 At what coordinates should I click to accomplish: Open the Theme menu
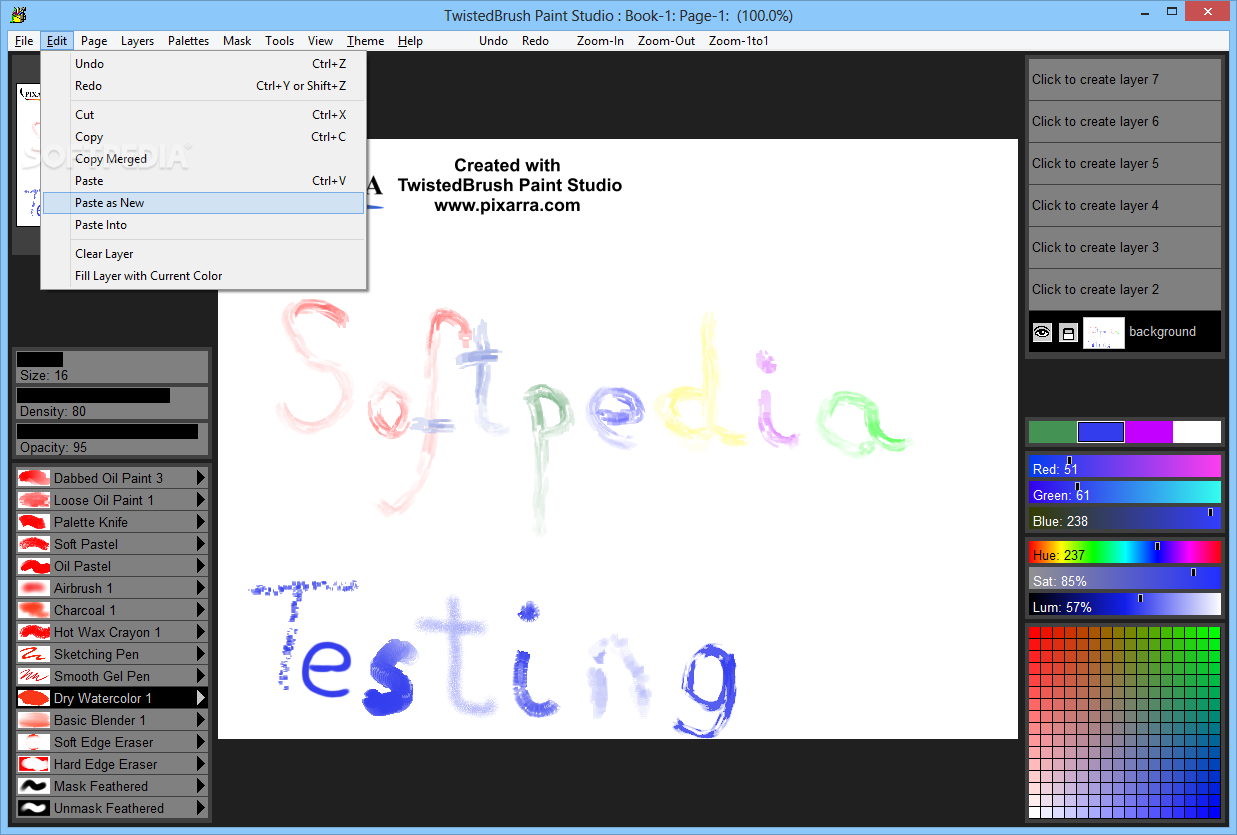[365, 41]
